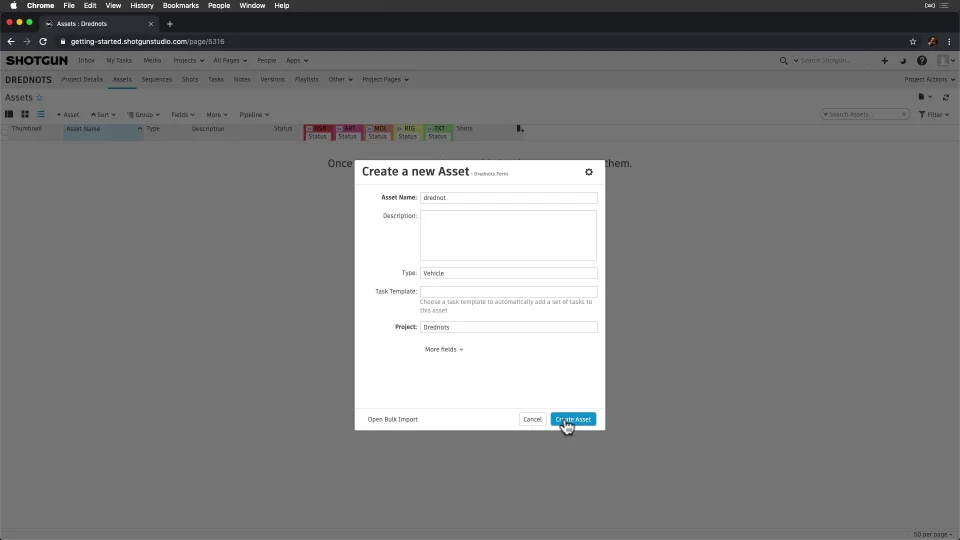Viewport: 960px width, 540px height.
Task: Click the Type field showing Vehicle
Action: tap(508, 273)
